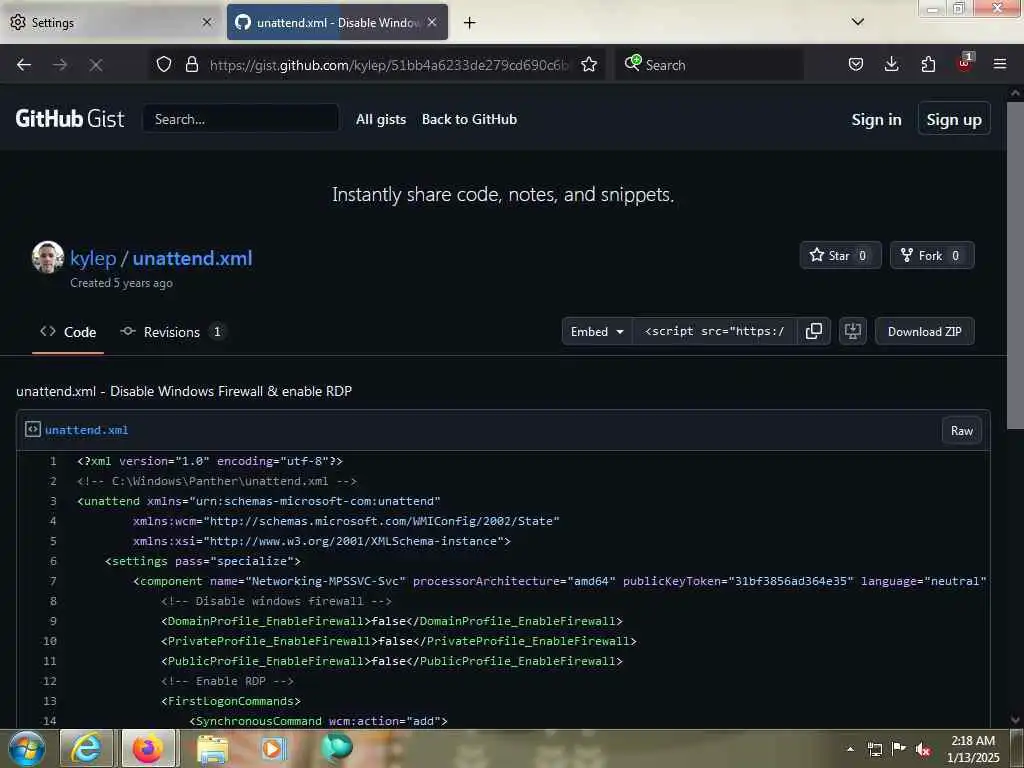This screenshot has height=768, width=1024.
Task: Open the unattend.xml gist title link
Action: pyautogui.click(x=193, y=259)
